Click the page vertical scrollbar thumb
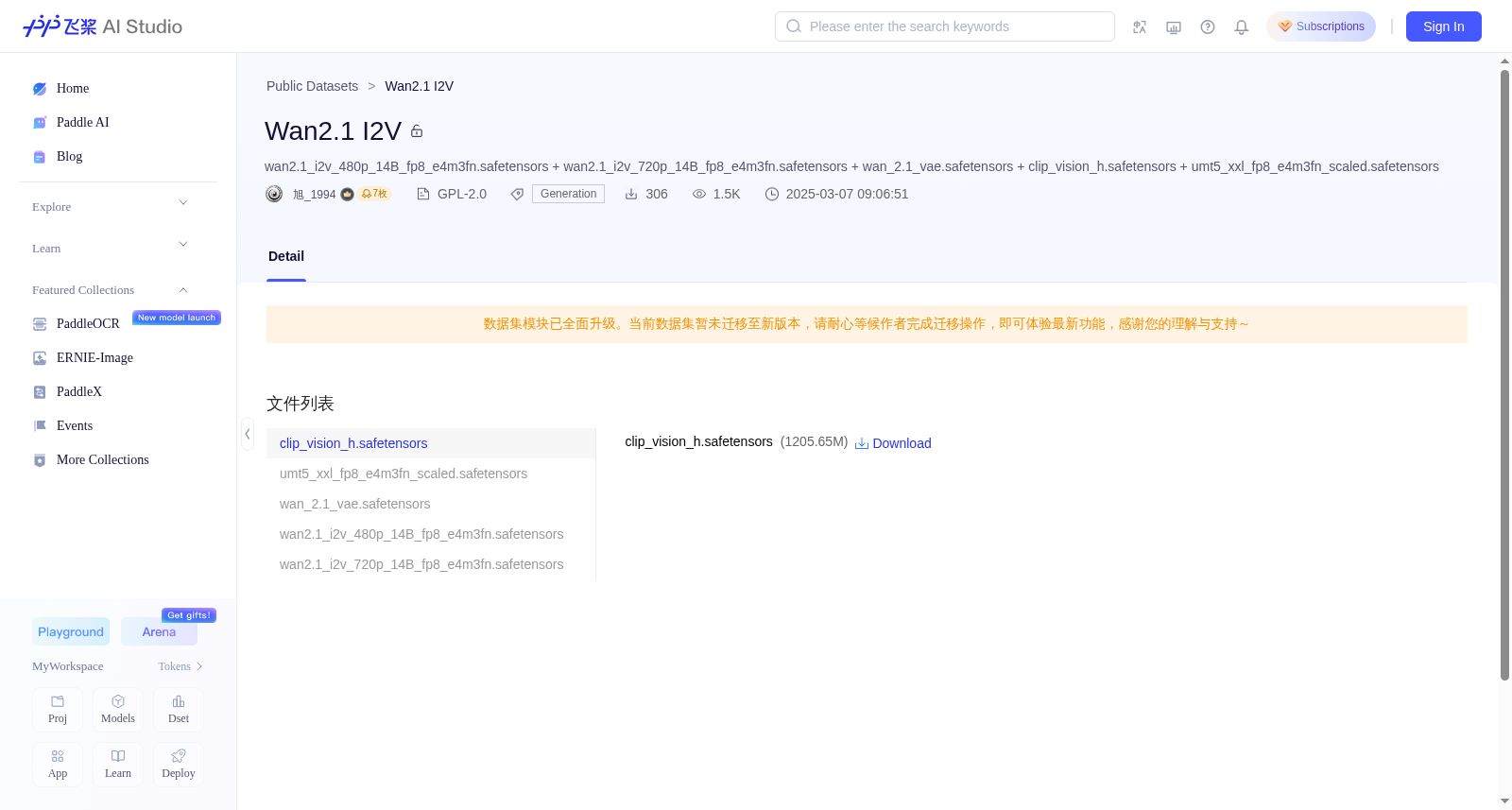This screenshot has height=810, width=1512. pos(1504,374)
